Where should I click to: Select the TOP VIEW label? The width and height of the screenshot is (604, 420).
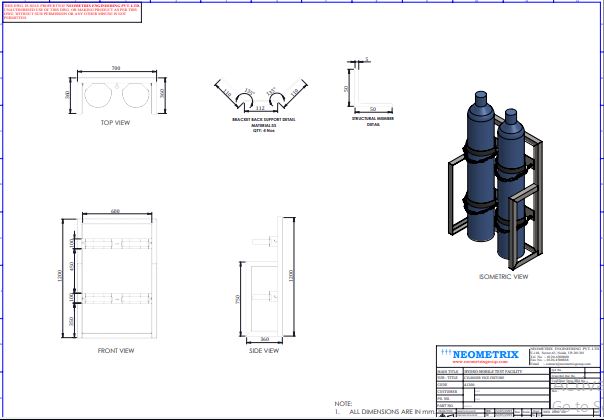click(115, 122)
